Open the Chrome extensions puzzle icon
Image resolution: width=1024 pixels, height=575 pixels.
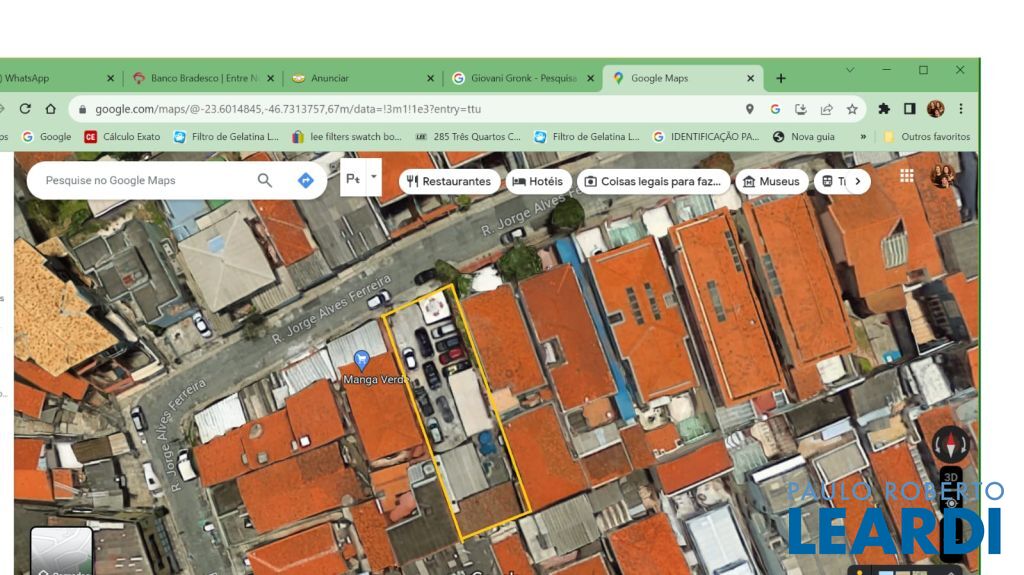pyautogui.click(x=884, y=109)
